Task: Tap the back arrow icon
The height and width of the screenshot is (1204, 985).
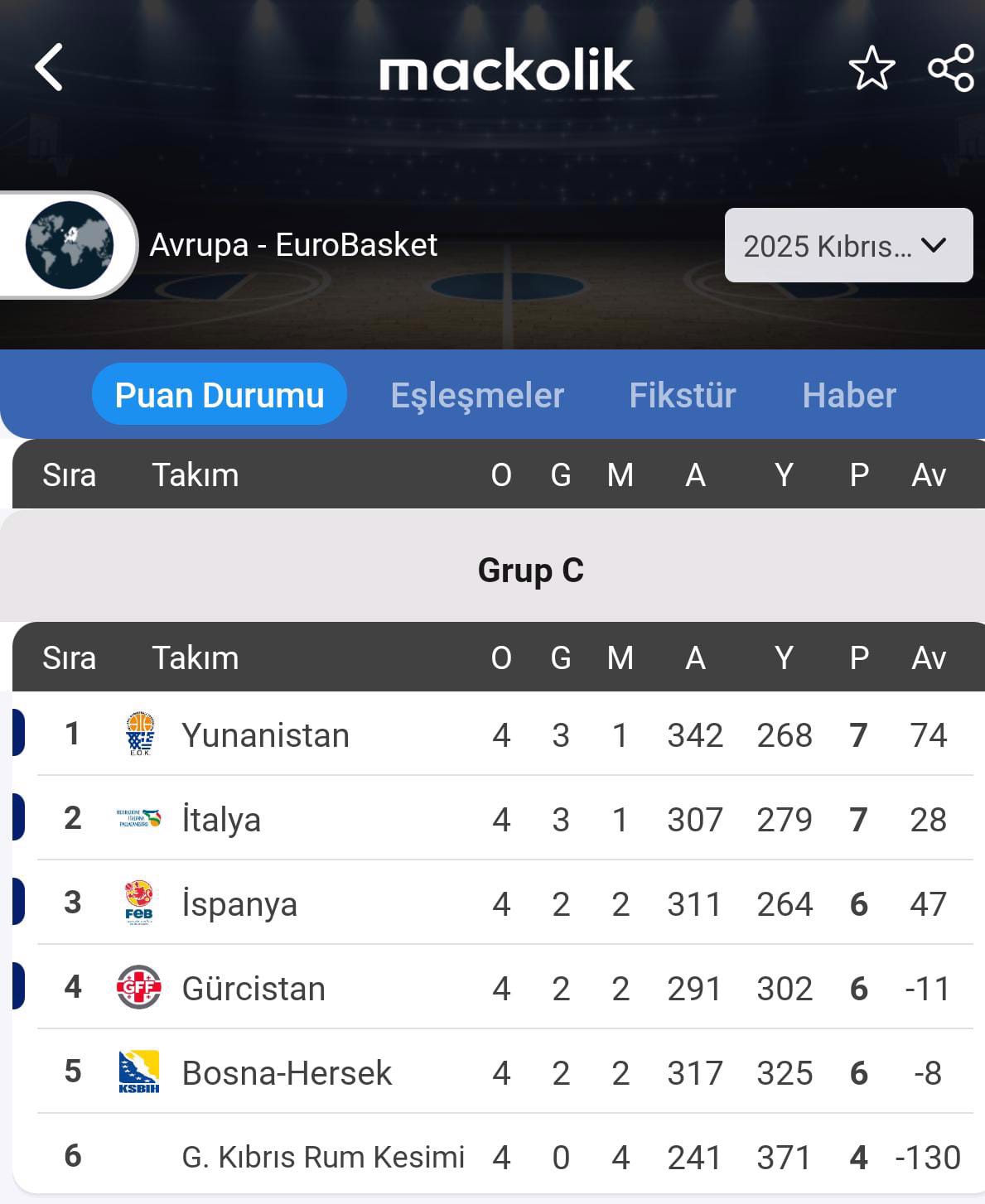Action: [49, 67]
